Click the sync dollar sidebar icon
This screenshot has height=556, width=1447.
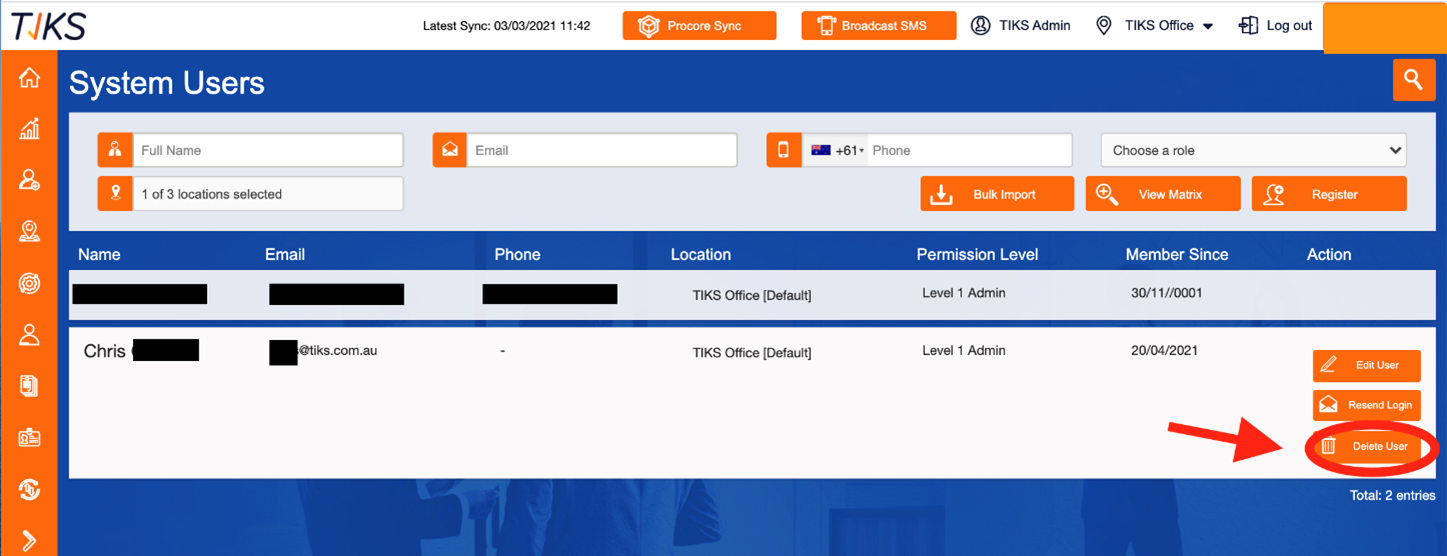(x=30, y=490)
